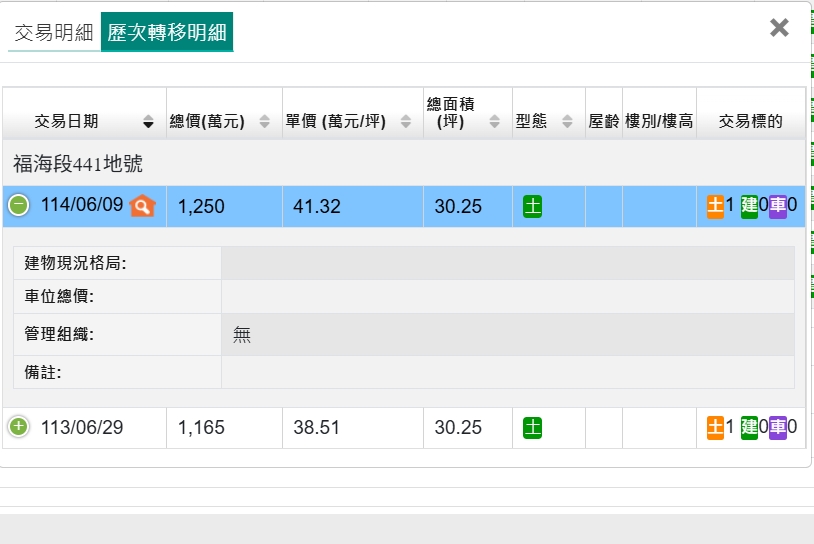Screen dimensions: 814x544
Task: Click purple 車 badge in 113/06/29 row
Action: pos(778,428)
